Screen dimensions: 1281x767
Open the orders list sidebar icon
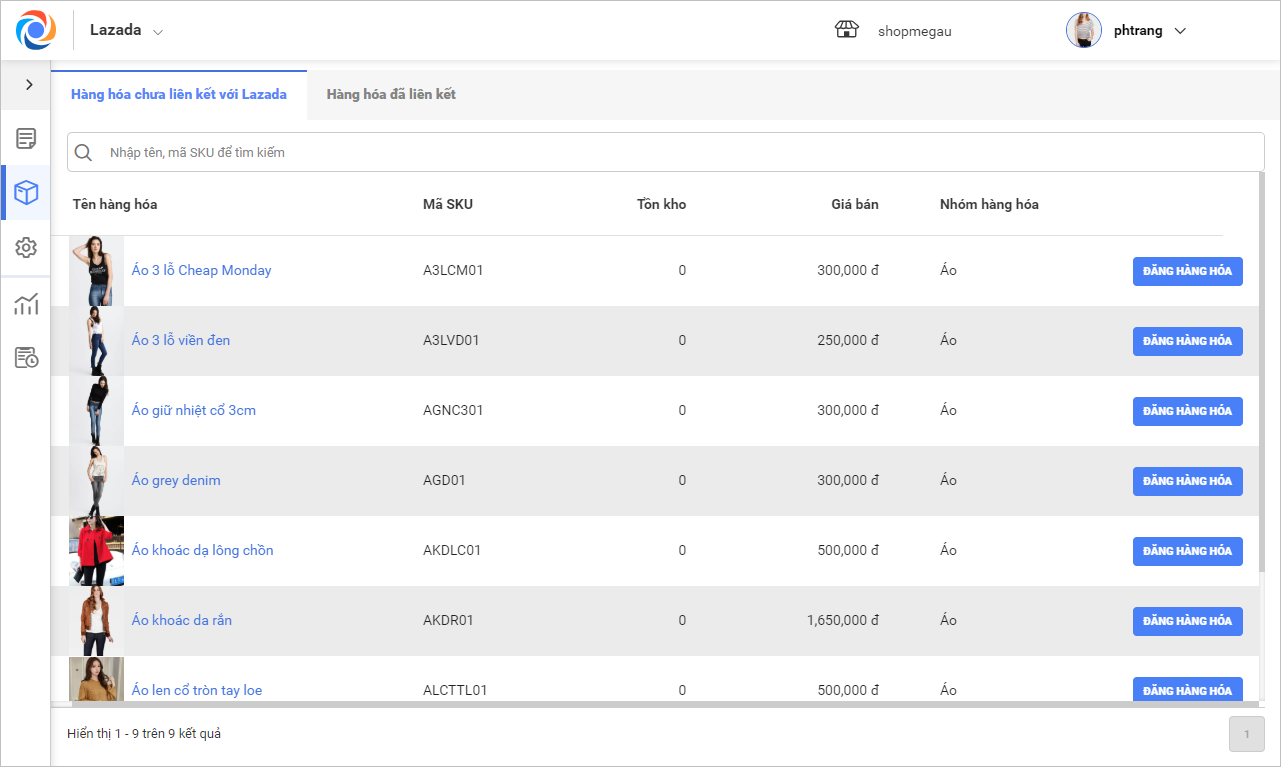tap(26, 139)
